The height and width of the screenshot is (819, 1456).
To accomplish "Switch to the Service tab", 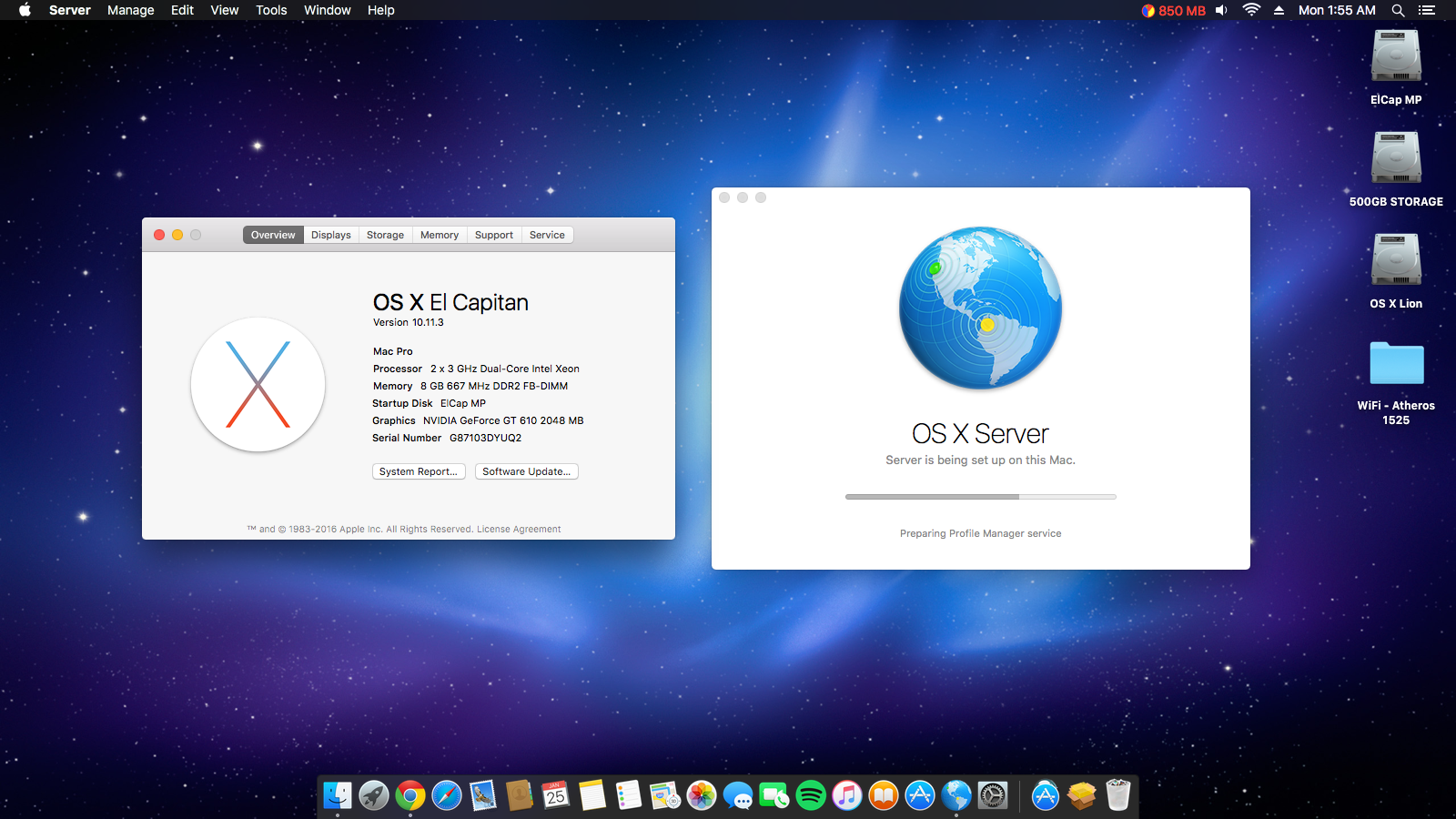I will pyautogui.click(x=547, y=235).
